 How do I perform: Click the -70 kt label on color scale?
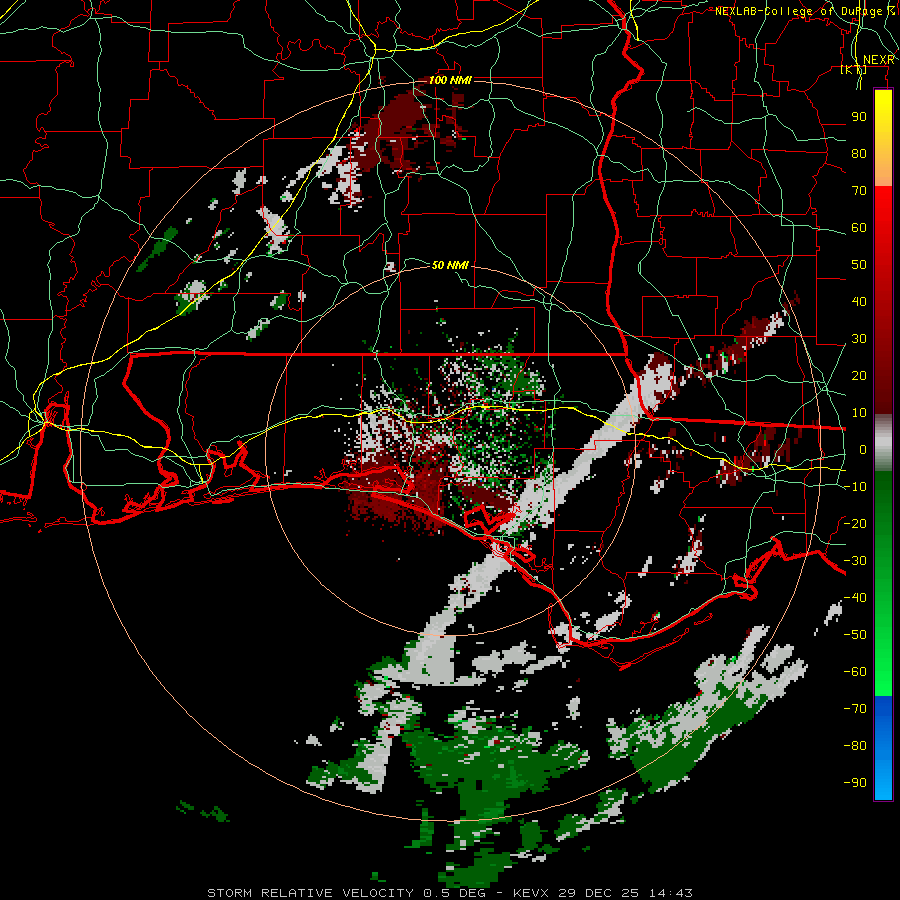pyautogui.click(x=855, y=709)
